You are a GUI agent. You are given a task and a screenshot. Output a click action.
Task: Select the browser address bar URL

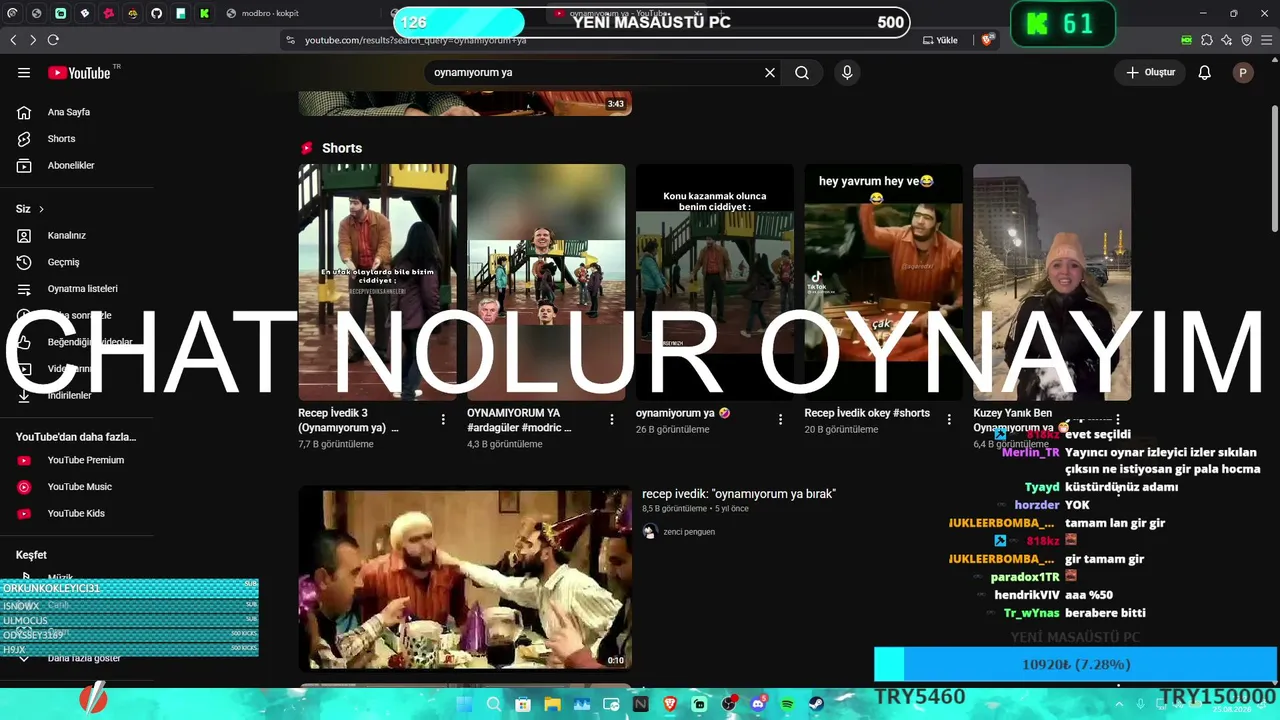(x=416, y=40)
